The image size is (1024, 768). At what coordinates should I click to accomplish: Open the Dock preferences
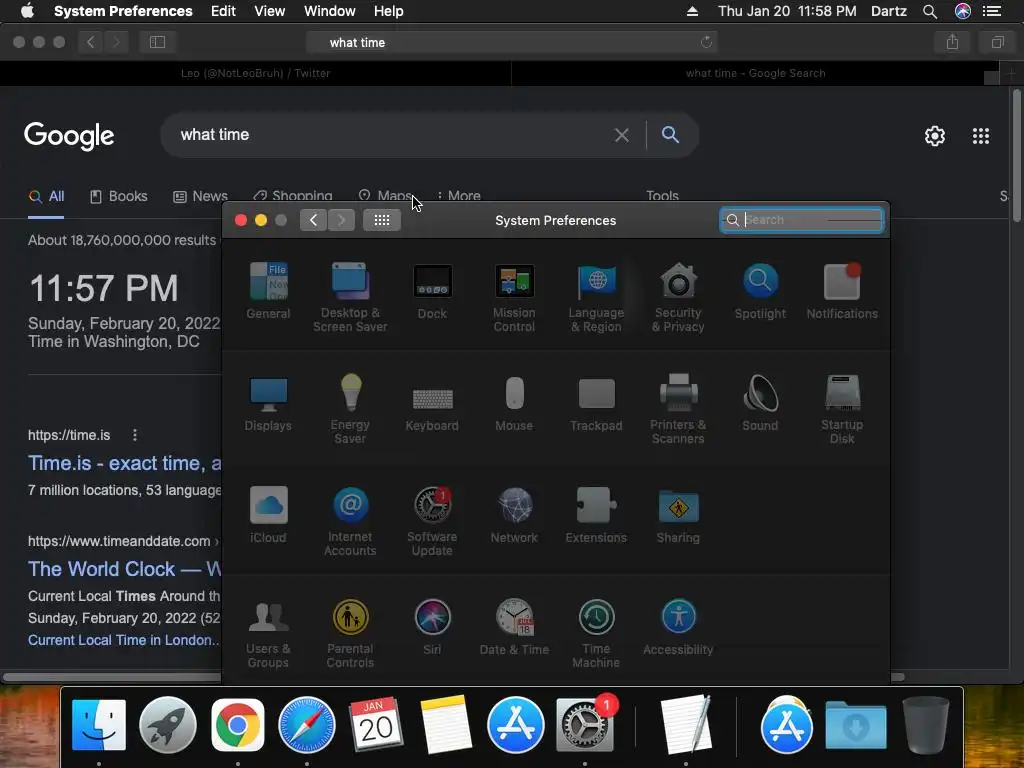(x=432, y=291)
